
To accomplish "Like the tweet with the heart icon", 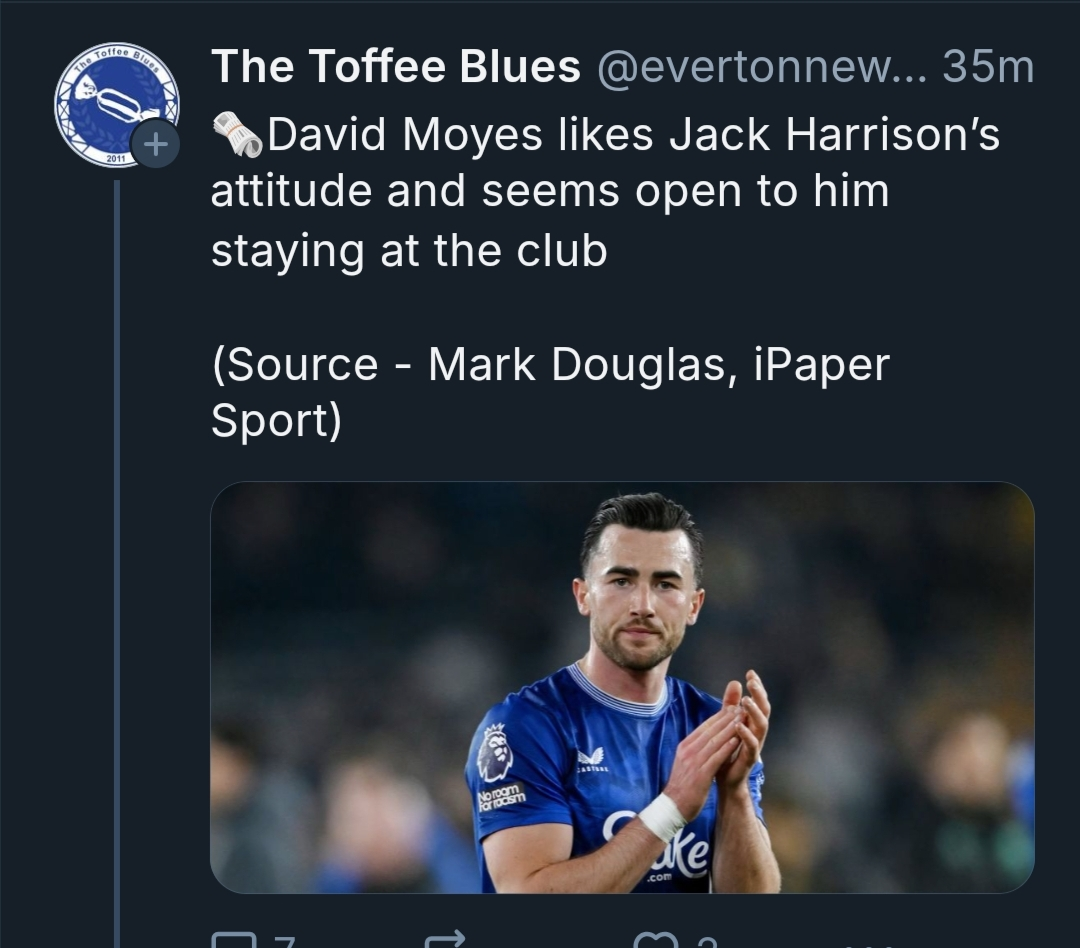I will [657, 942].
